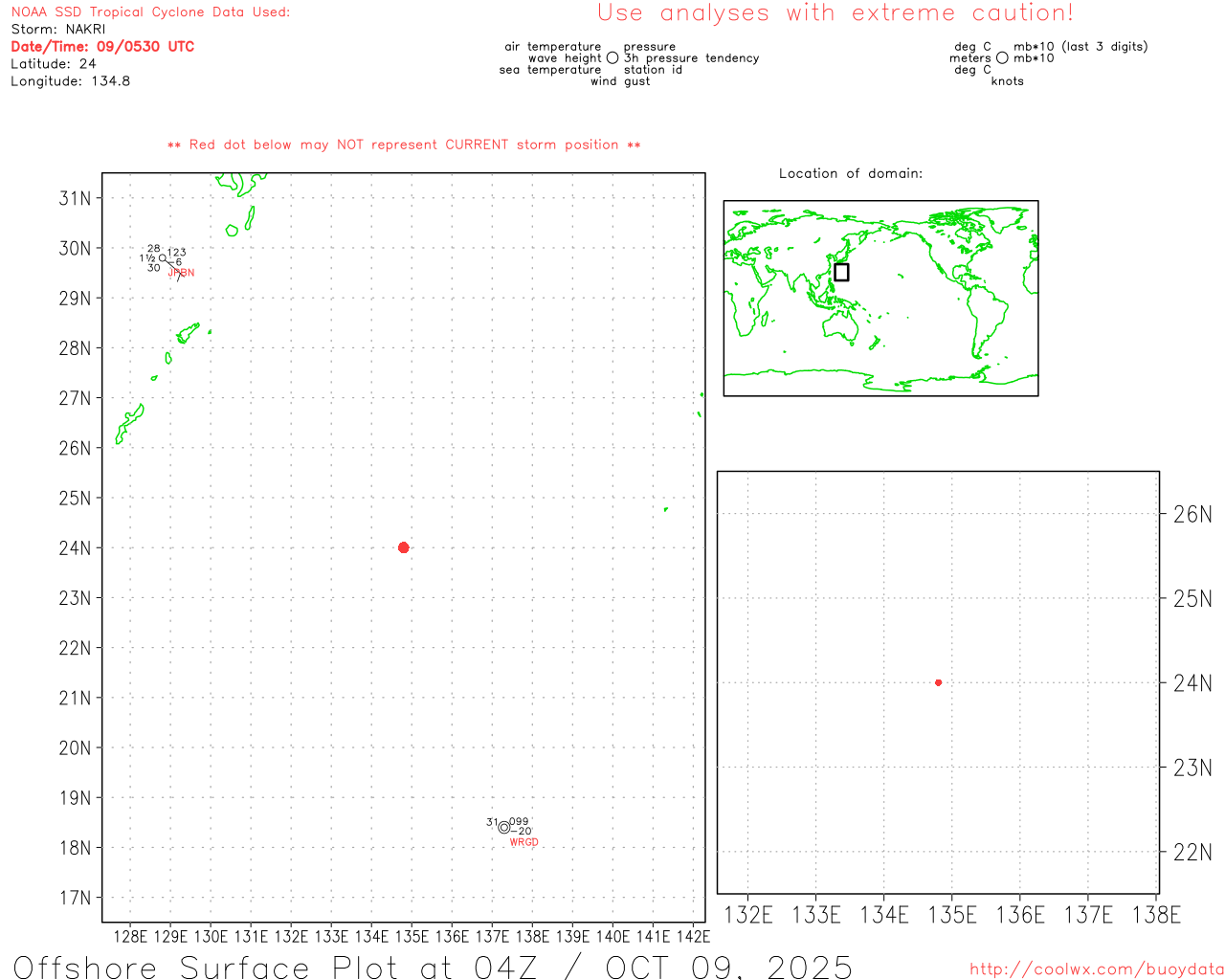Click the Date/Time 09/0530 UTC text

click(x=102, y=47)
